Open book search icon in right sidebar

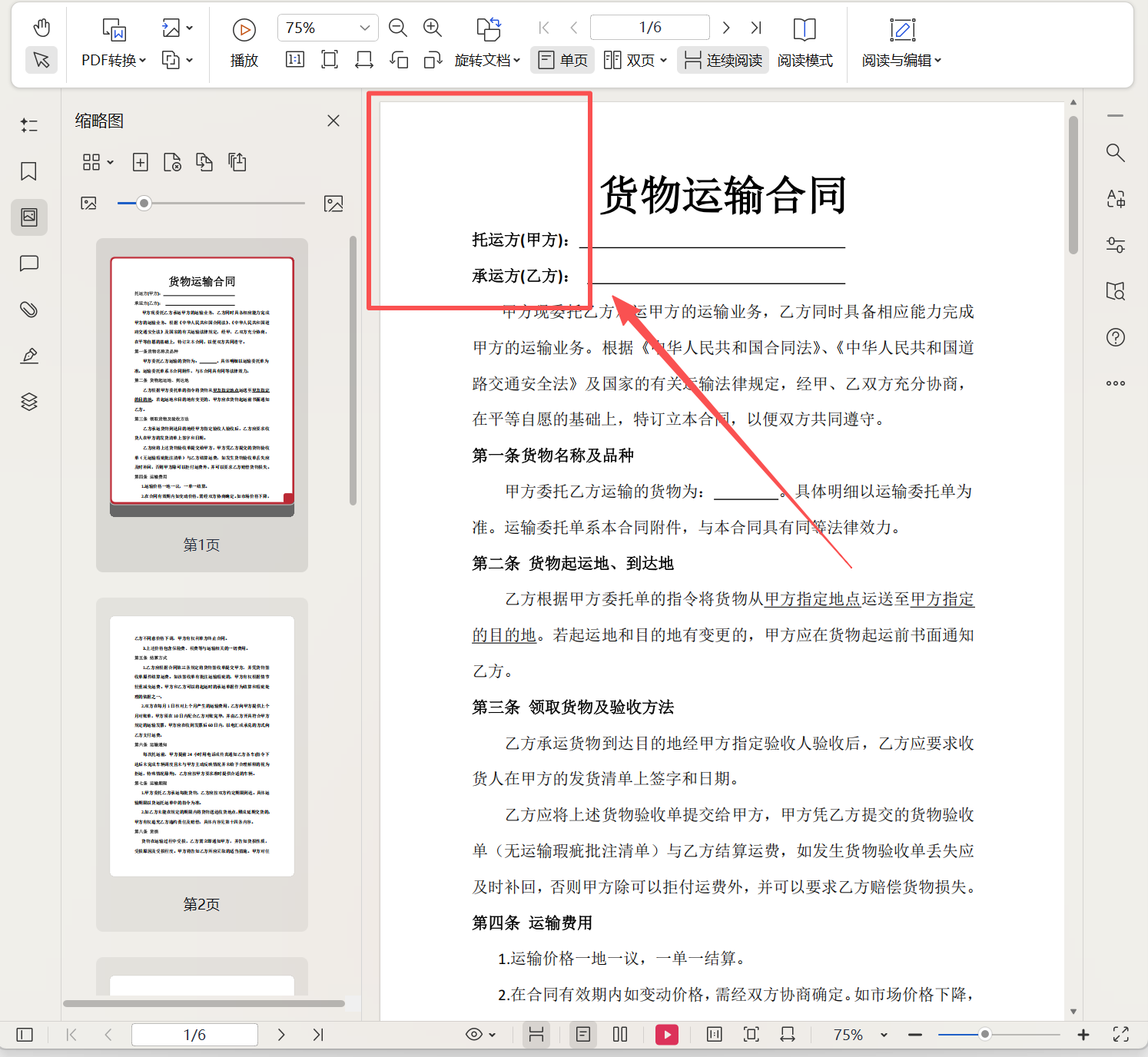point(1116,291)
